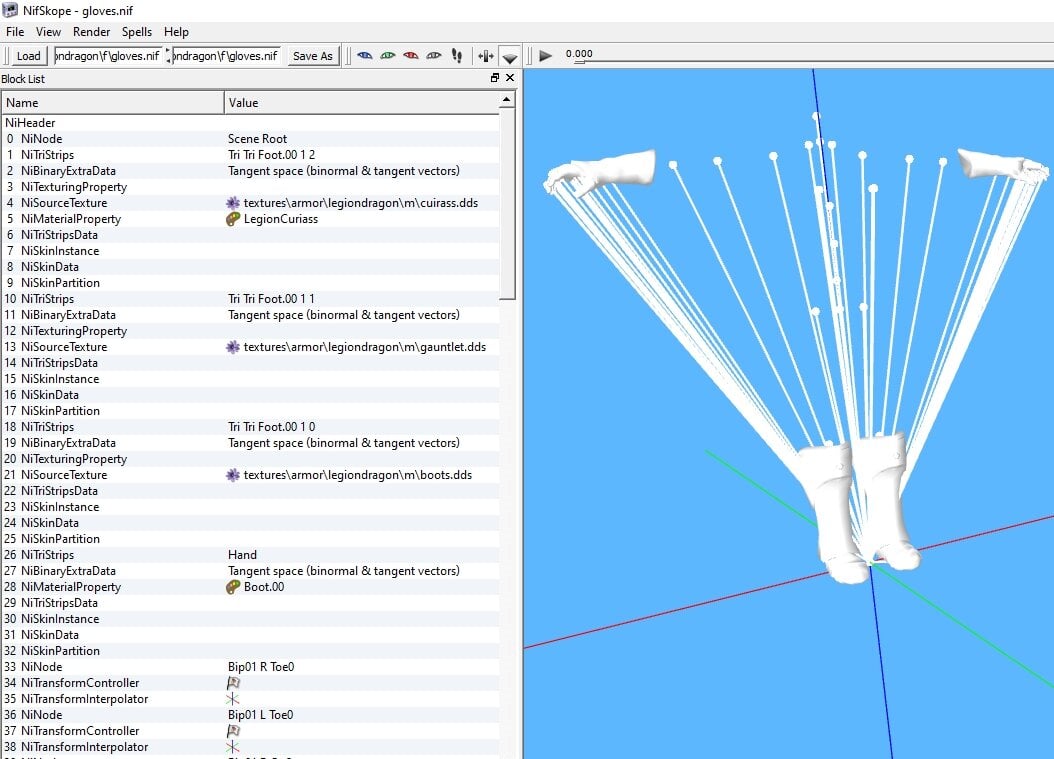Open the Spells menu
The width and height of the screenshot is (1054, 759).
point(137,32)
